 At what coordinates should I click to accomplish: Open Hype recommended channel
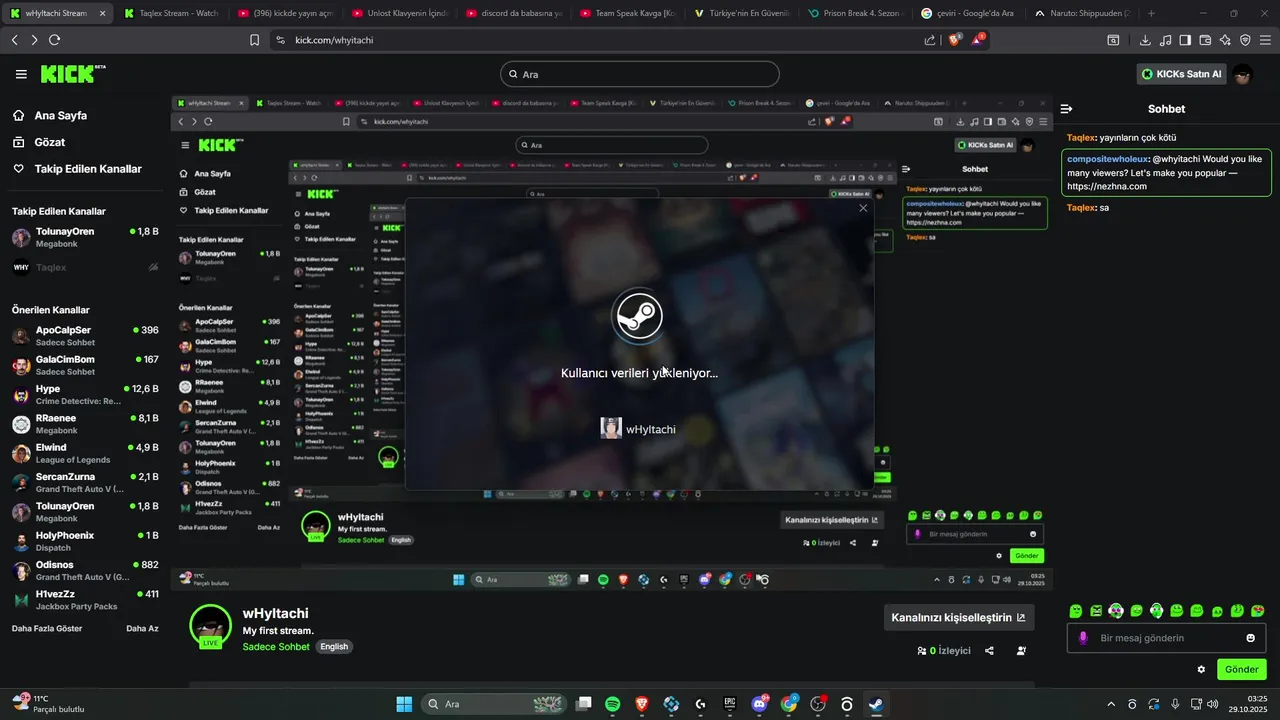tap(85, 394)
